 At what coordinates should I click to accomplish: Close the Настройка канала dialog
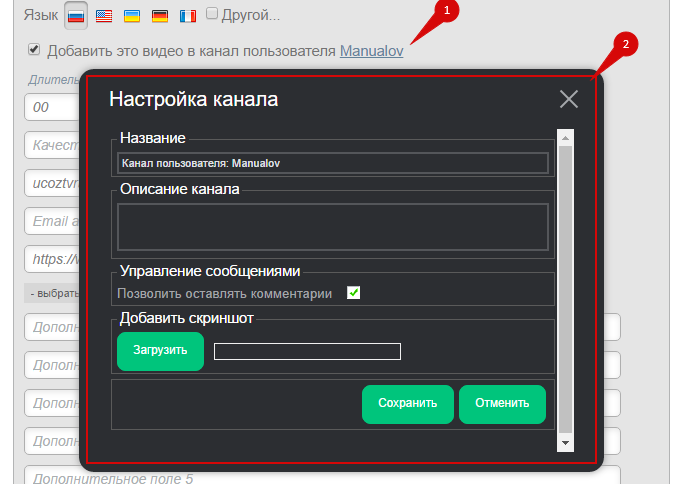click(569, 98)
